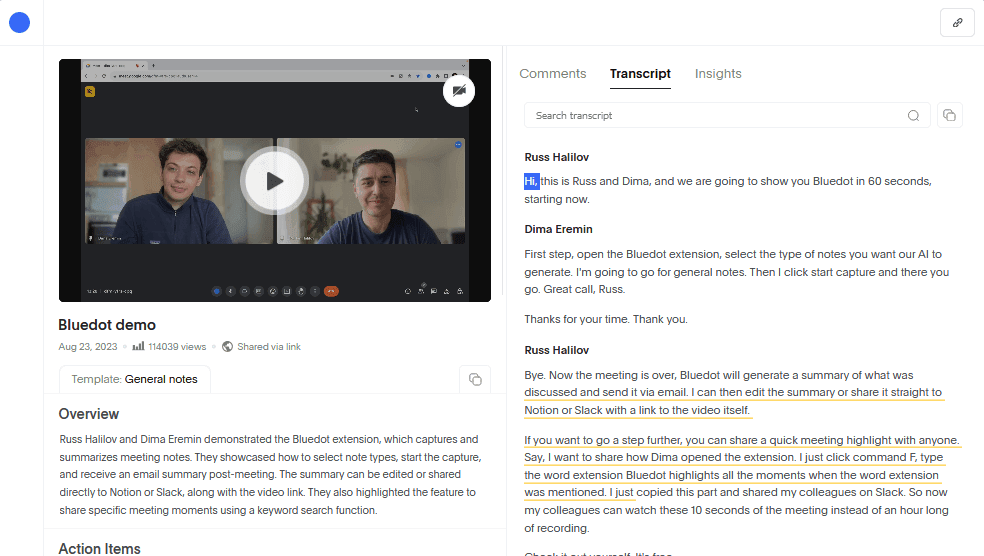Open the Comments tab
Screen dimensions: 984x556
pos(552,73)
